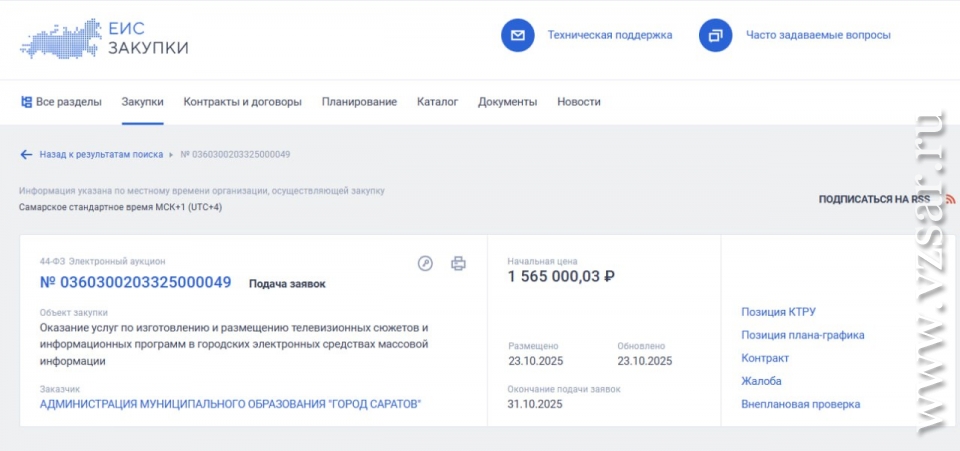Open Контракты и договоры menu item
This screenshot has height=451, width=960.
[242, 102]
